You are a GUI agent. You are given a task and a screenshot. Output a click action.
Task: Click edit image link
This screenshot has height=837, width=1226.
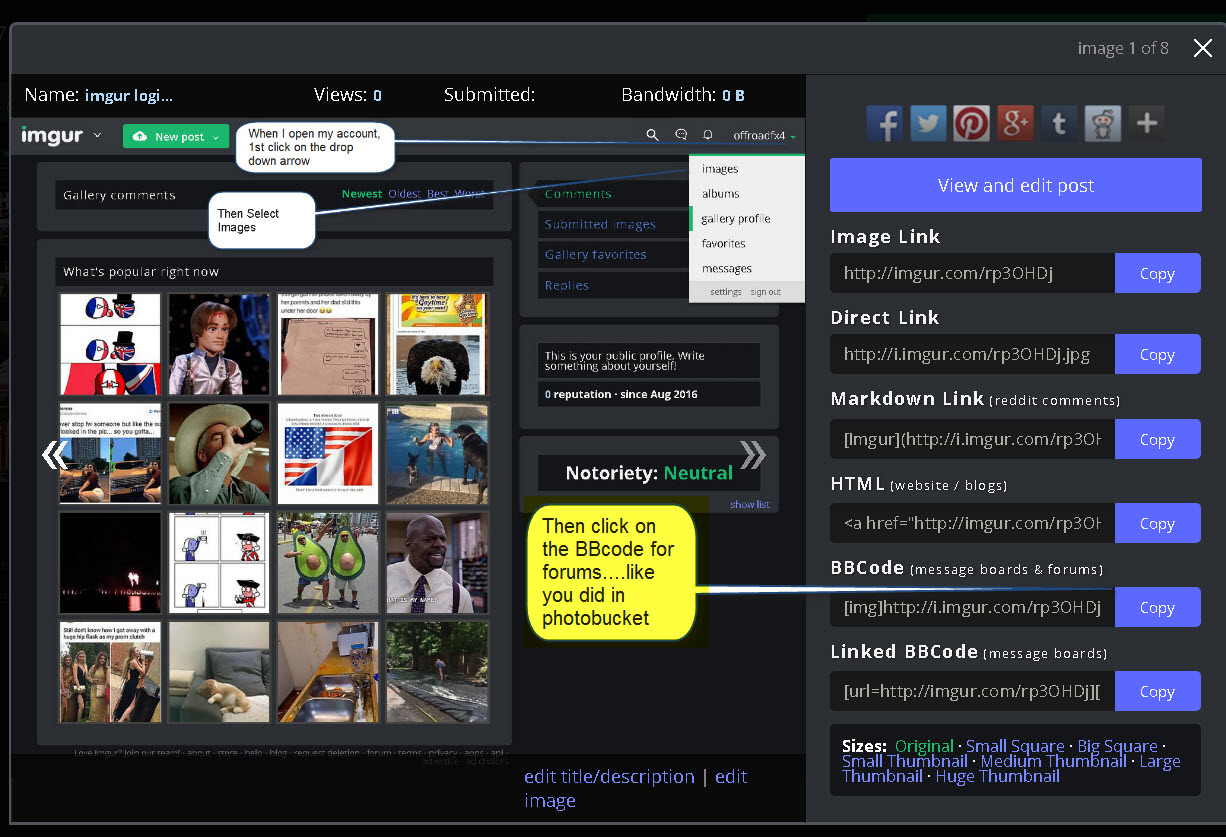click(636, 788)
